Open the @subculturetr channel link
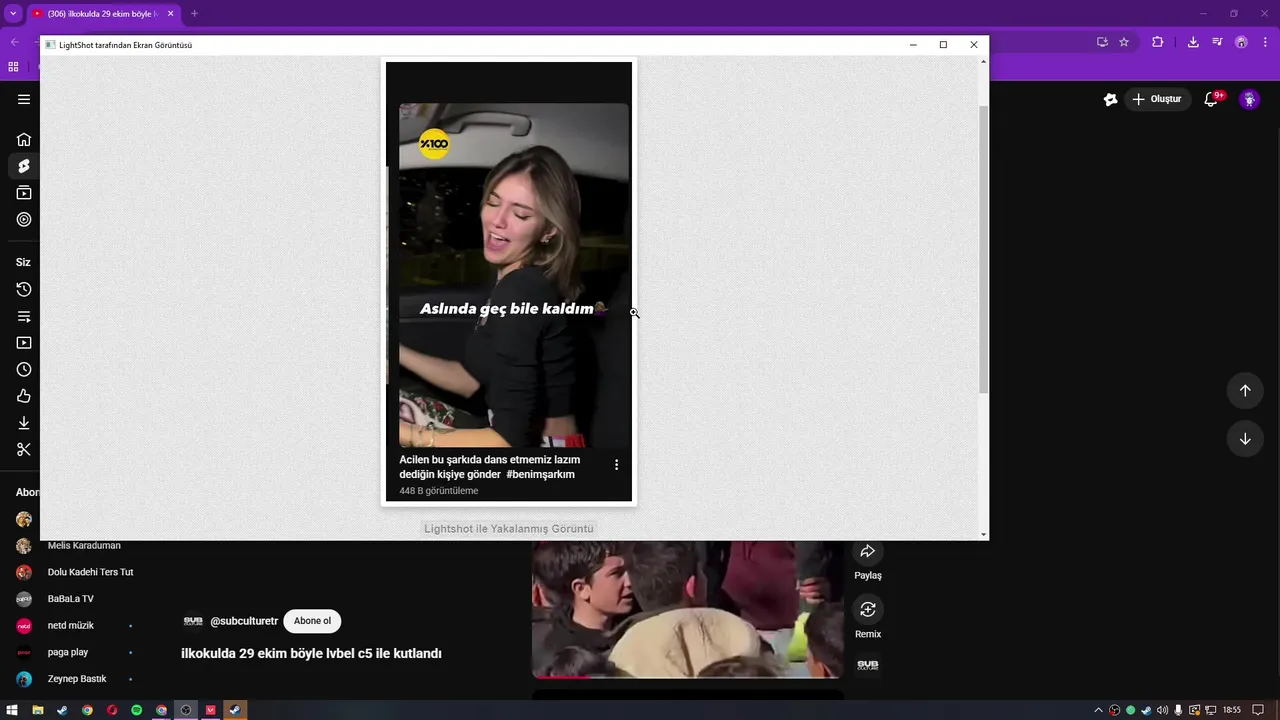This screenshot has height=720, width=1280. click(244, 621)
